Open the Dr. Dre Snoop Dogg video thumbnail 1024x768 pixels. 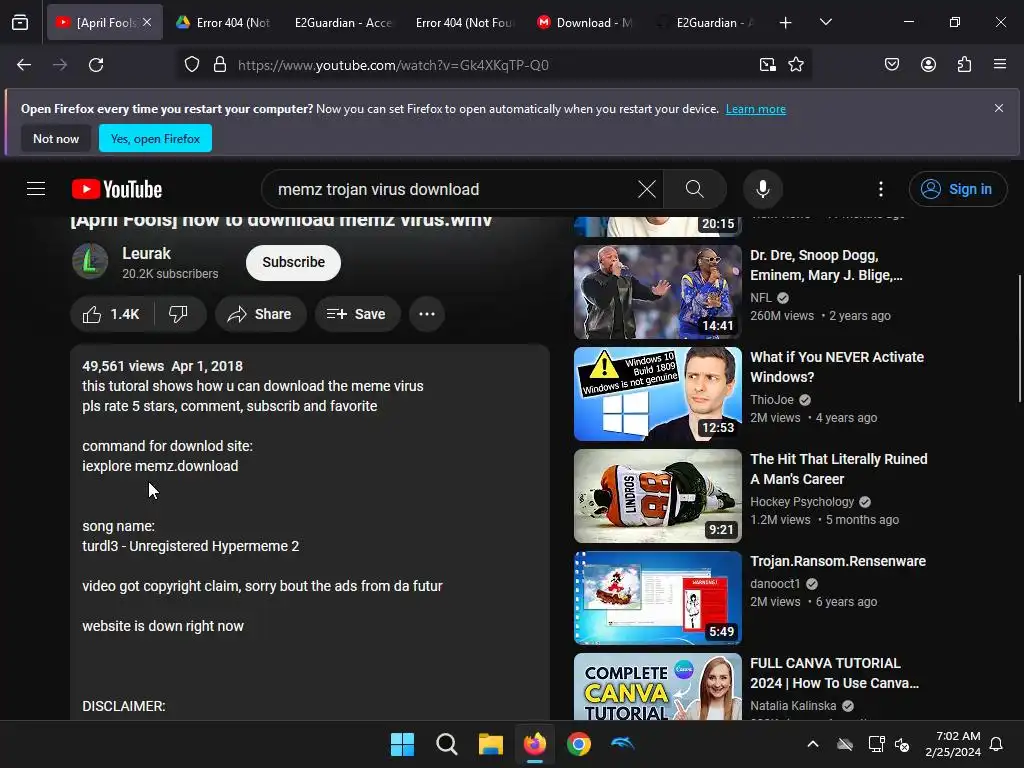[658, 292]
